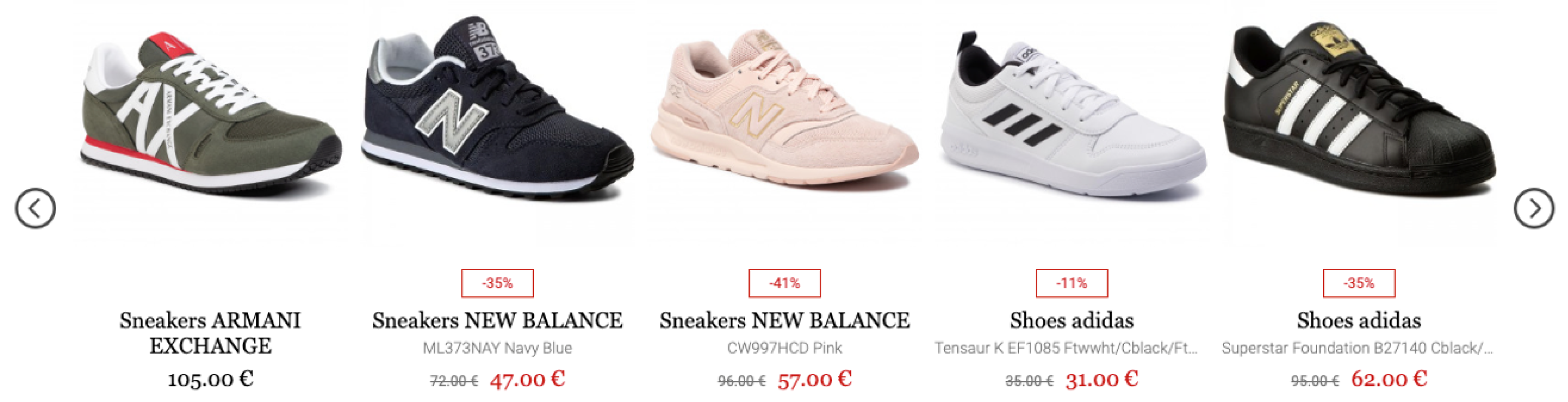Click the -11% discount badge
Screen dimensions: 1568x402
[1072, 283]
